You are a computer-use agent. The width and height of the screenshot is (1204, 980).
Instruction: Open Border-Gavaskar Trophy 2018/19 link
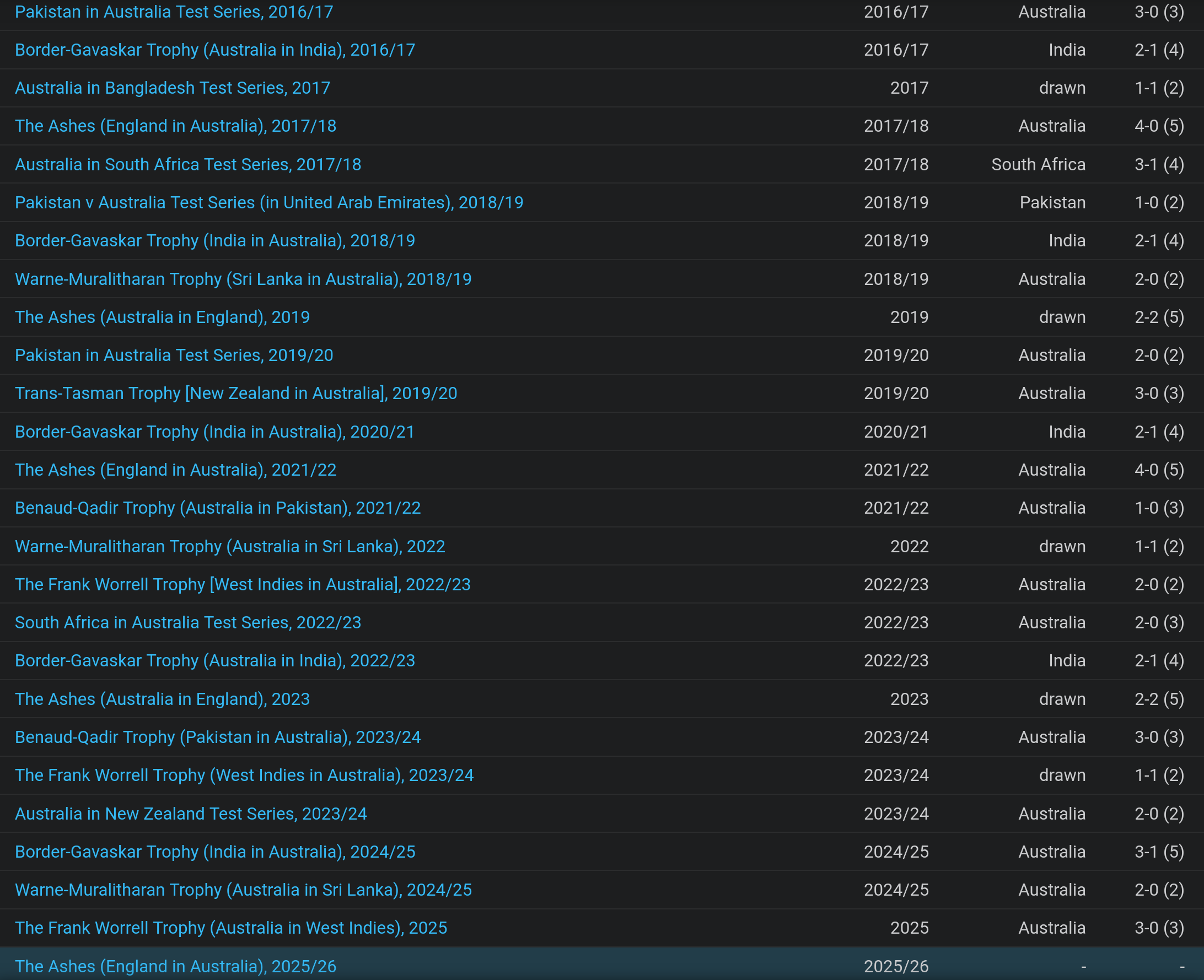tap(214, 240)
